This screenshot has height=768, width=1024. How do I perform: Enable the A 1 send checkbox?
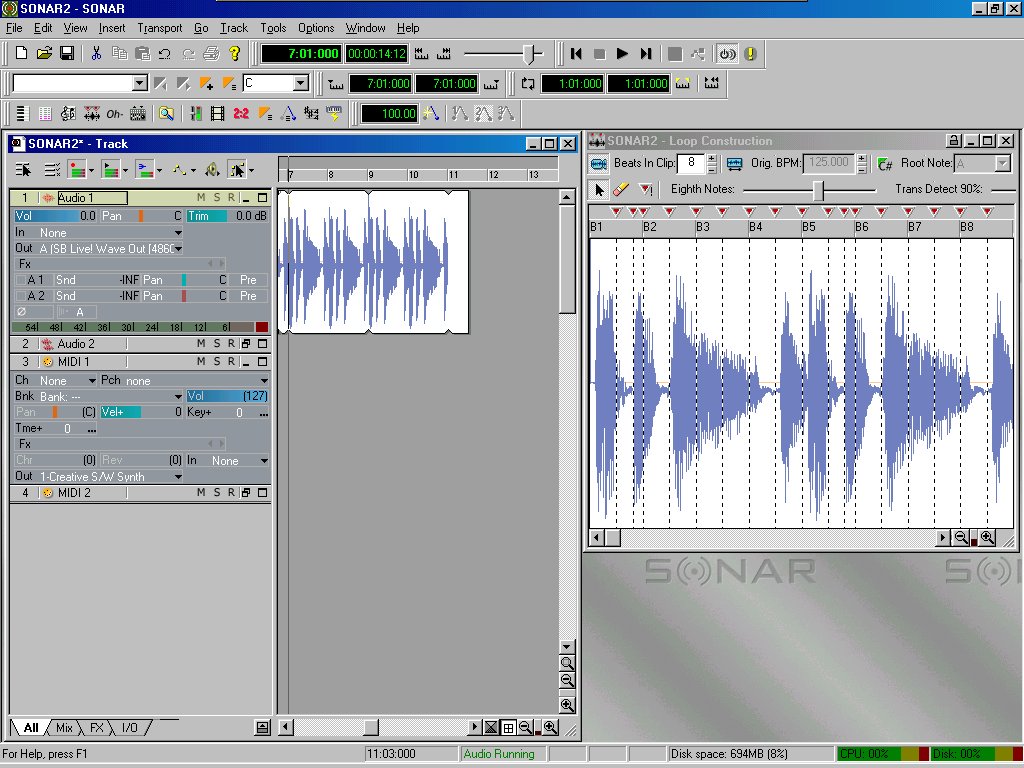click(x=21, y=280)
